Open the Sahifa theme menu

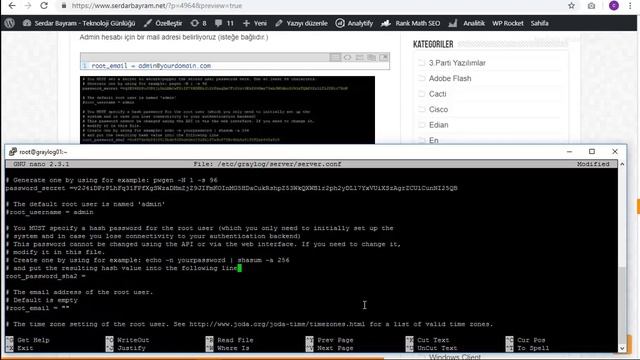(x=540, y=23)
